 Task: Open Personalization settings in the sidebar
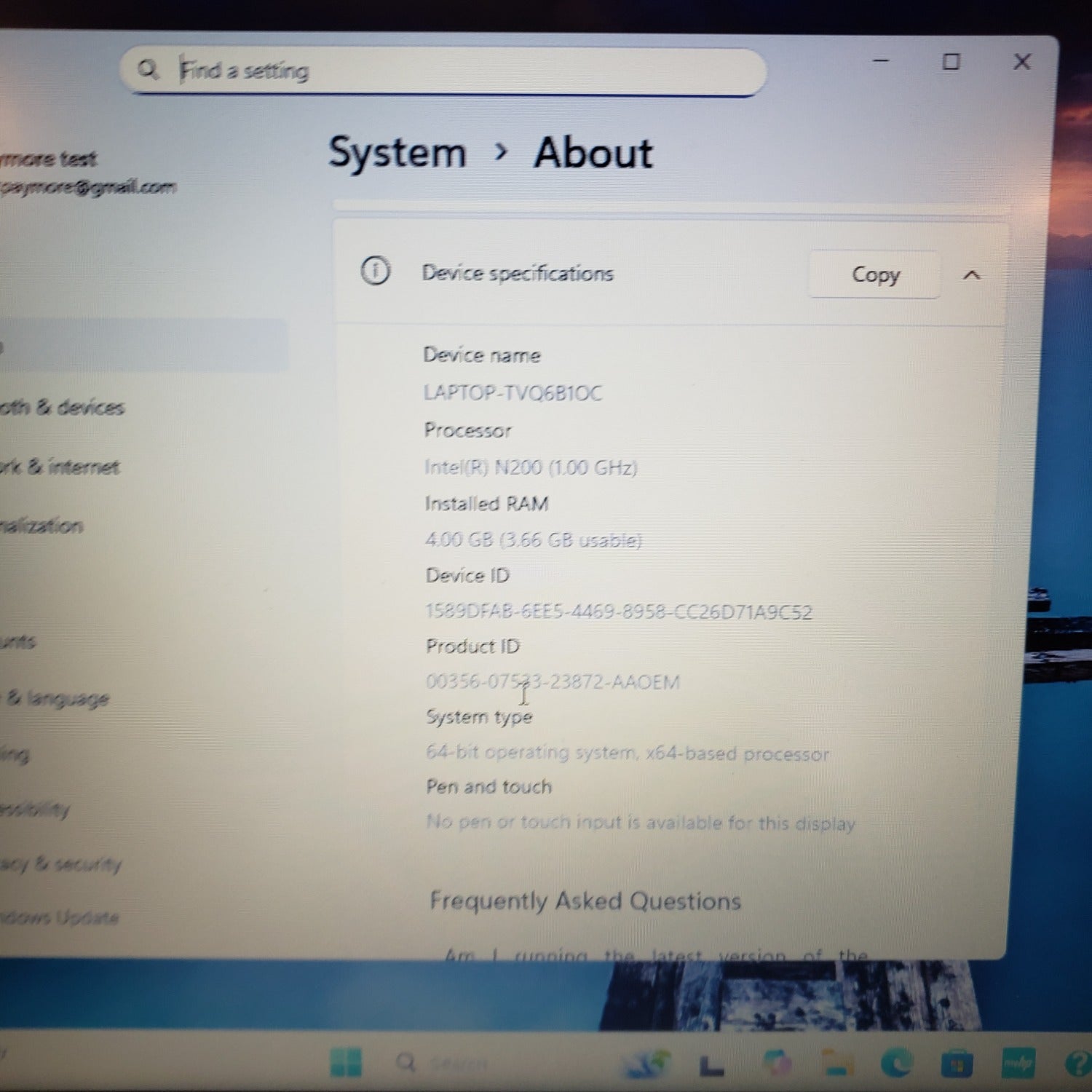[x=42, y=526]
